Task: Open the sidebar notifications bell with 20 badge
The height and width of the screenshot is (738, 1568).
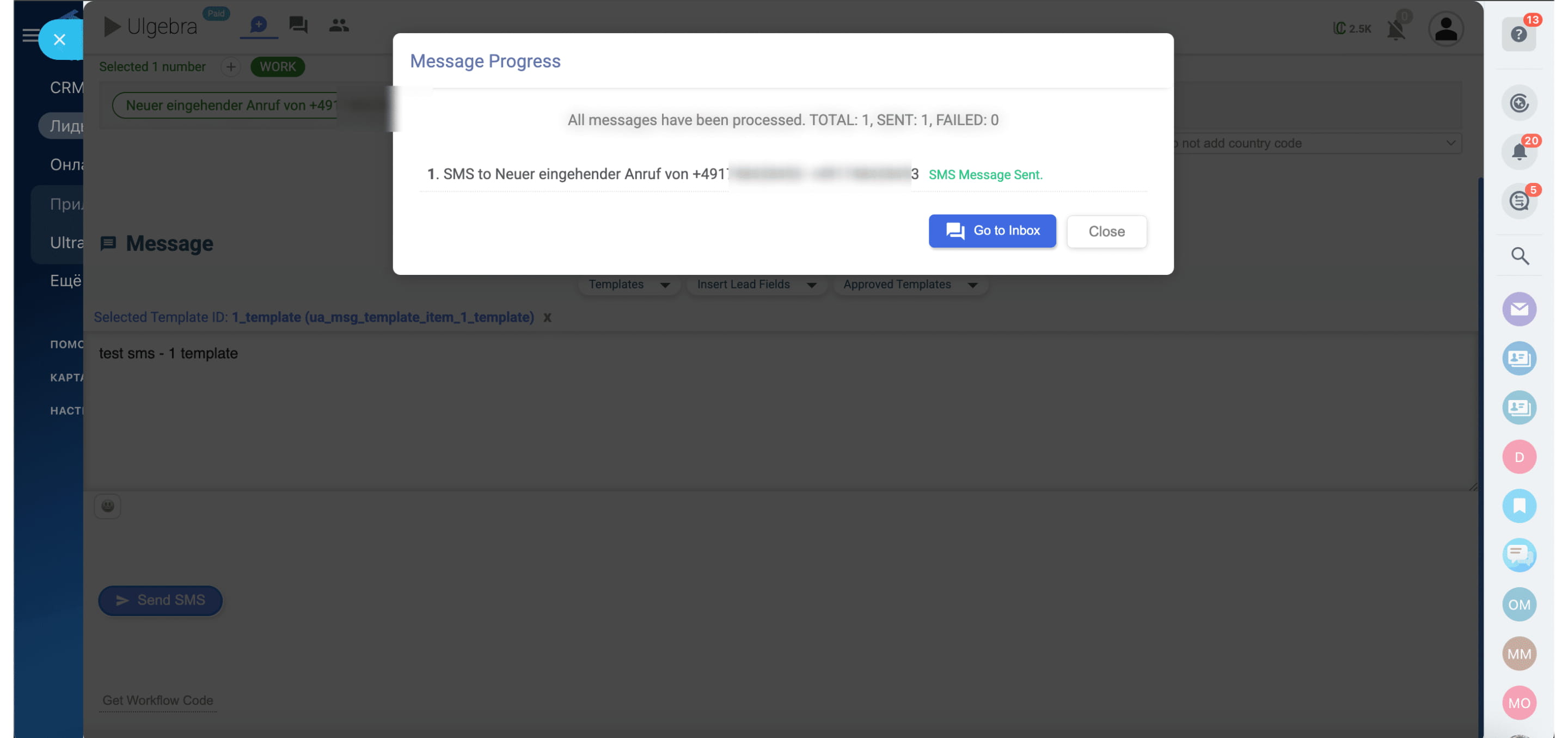Action: [1520, 151]
